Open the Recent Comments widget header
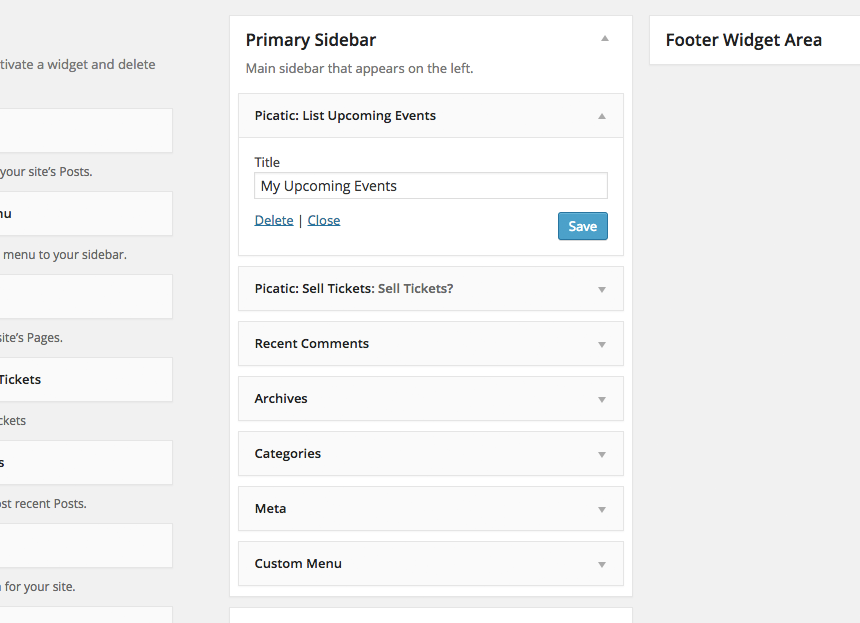Image resolution: width=860 pixels, height=623 pixels. (x=431, y=344)
